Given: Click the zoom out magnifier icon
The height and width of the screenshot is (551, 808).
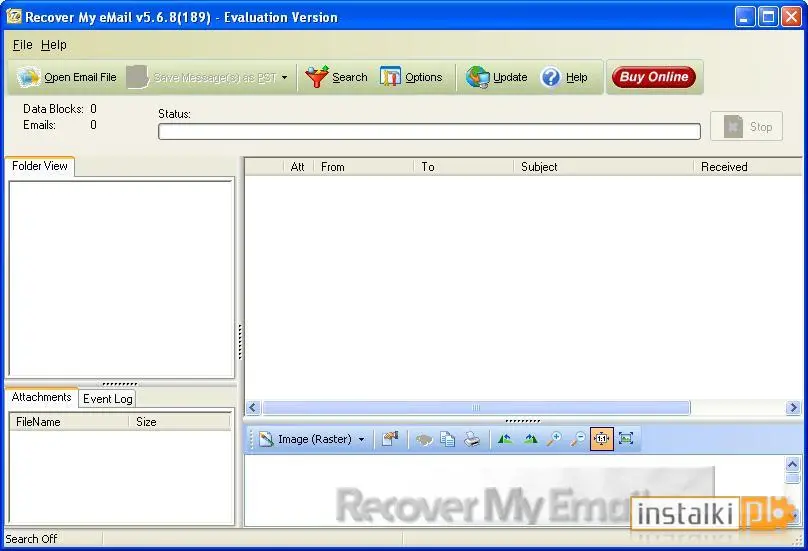Looking at the screenshot, I should [x=578, y=439].
